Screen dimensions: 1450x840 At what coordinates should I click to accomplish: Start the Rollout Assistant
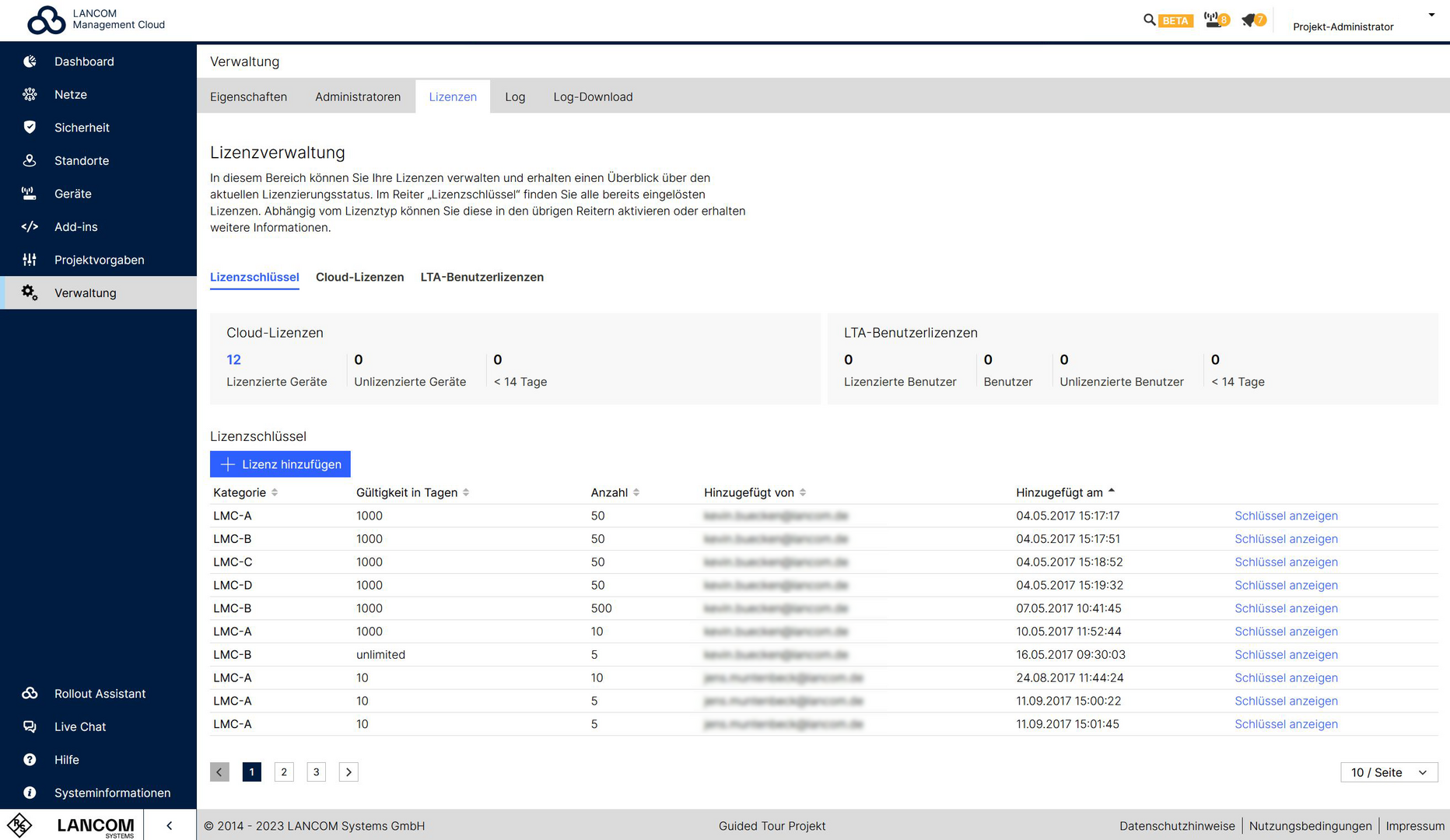pos(100,693)
